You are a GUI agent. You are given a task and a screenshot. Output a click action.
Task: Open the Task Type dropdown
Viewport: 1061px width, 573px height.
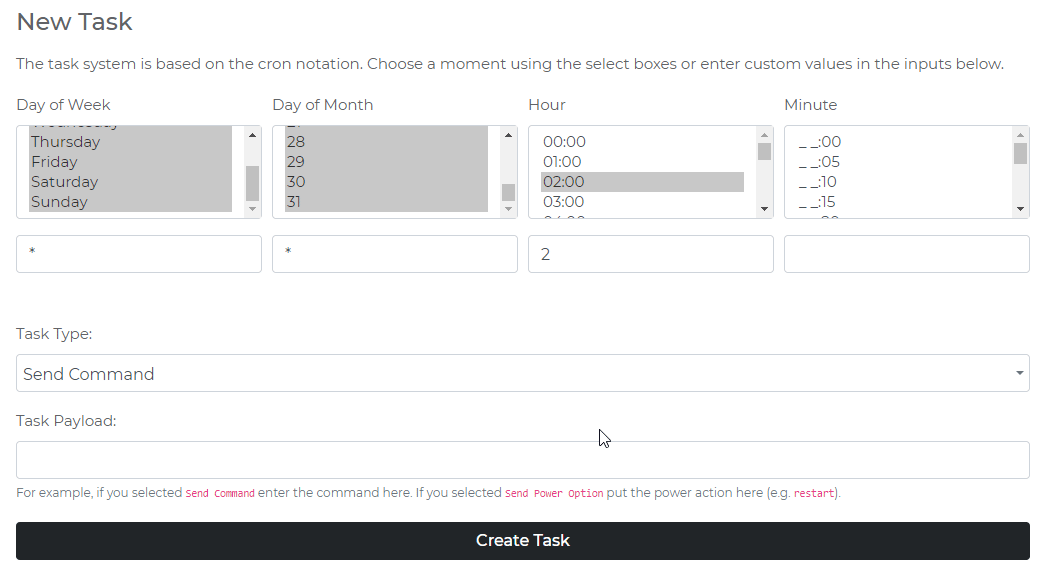click(x=522, y=373)
